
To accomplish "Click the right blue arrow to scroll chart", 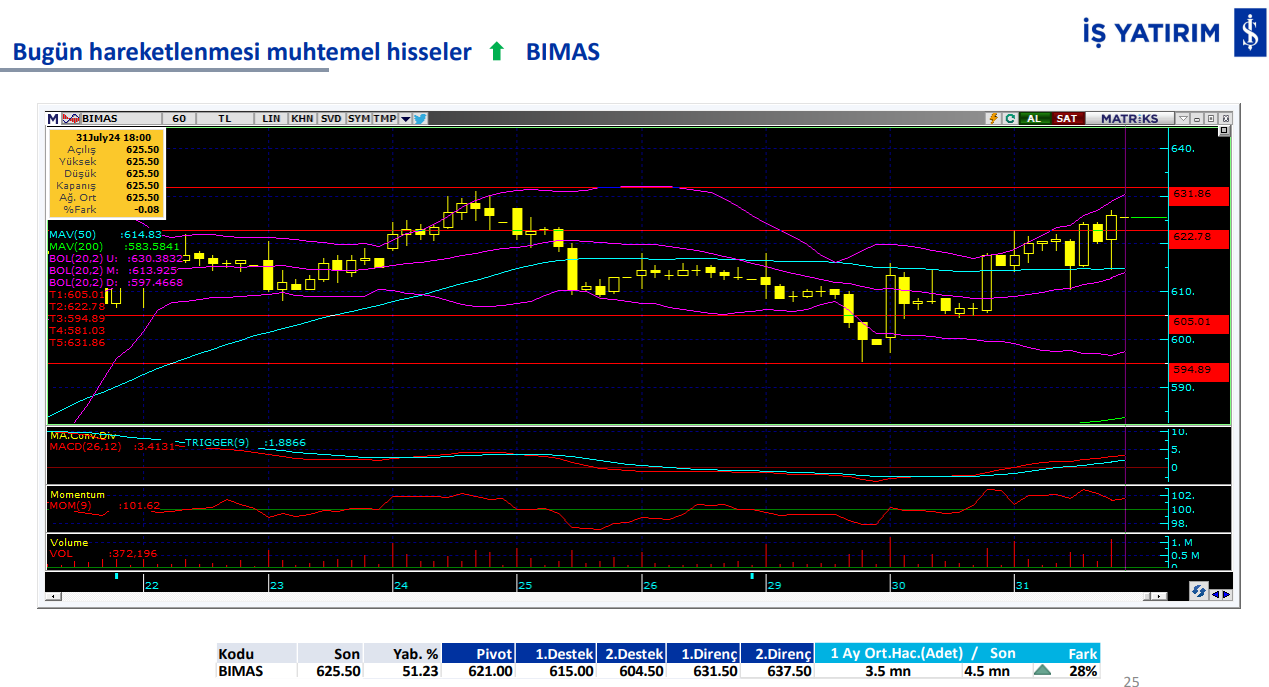I will coord(1227,594).
